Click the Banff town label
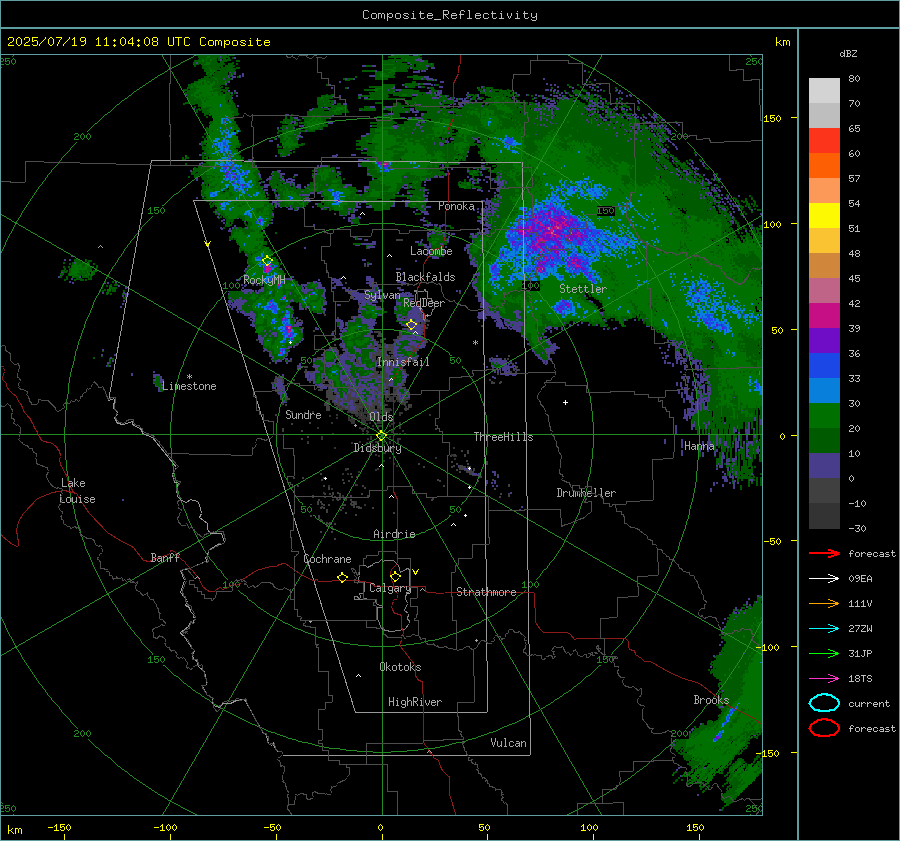Screen dimensions: 900x841 [165, 557]
